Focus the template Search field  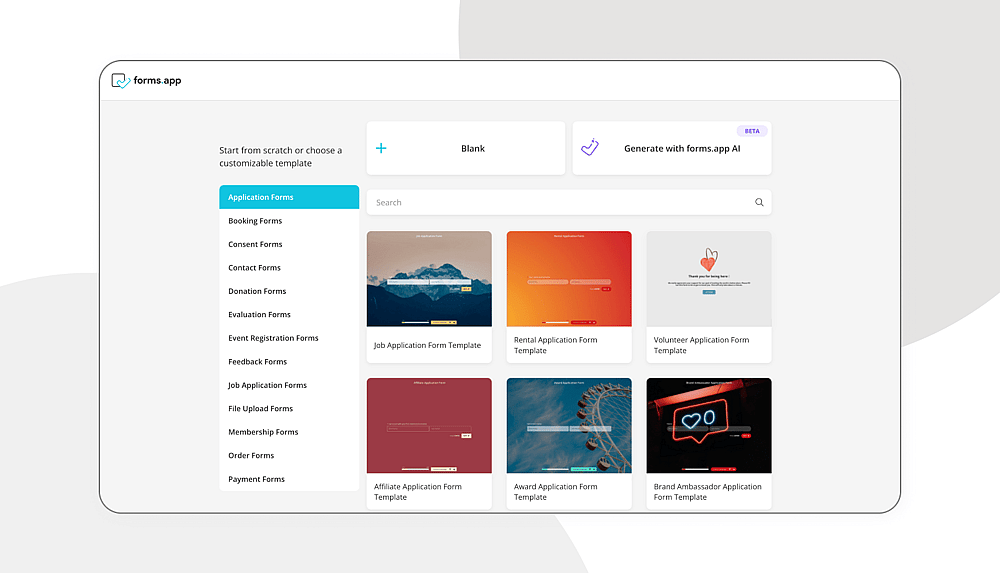click(569, 202)
